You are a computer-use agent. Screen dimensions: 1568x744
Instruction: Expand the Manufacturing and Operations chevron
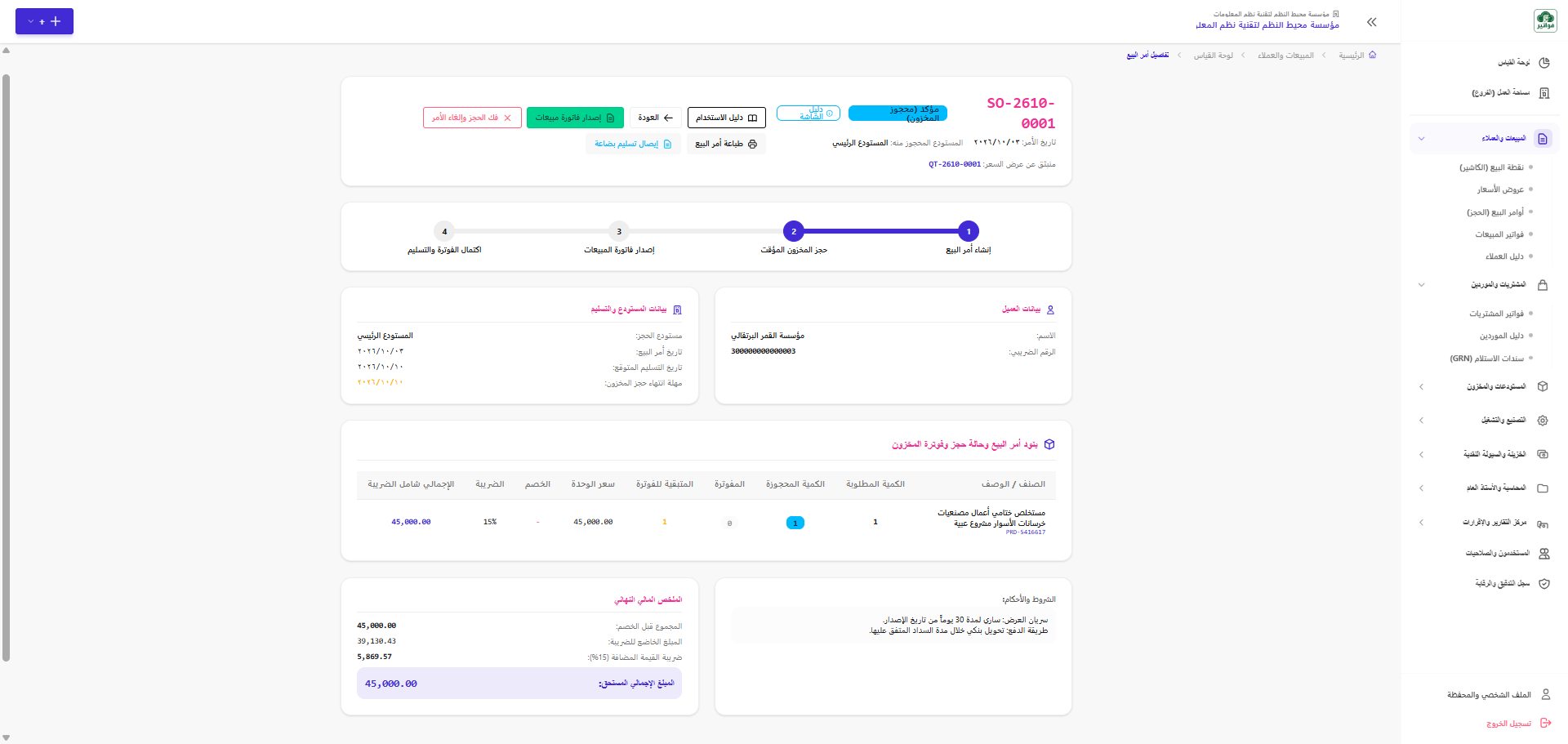tap(1421, 421)
